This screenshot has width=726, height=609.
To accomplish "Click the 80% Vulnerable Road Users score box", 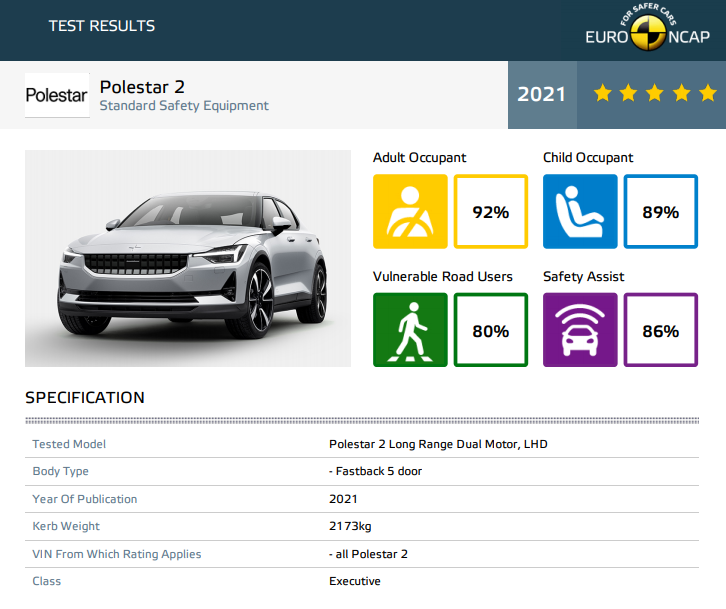I will coord(491,330).
